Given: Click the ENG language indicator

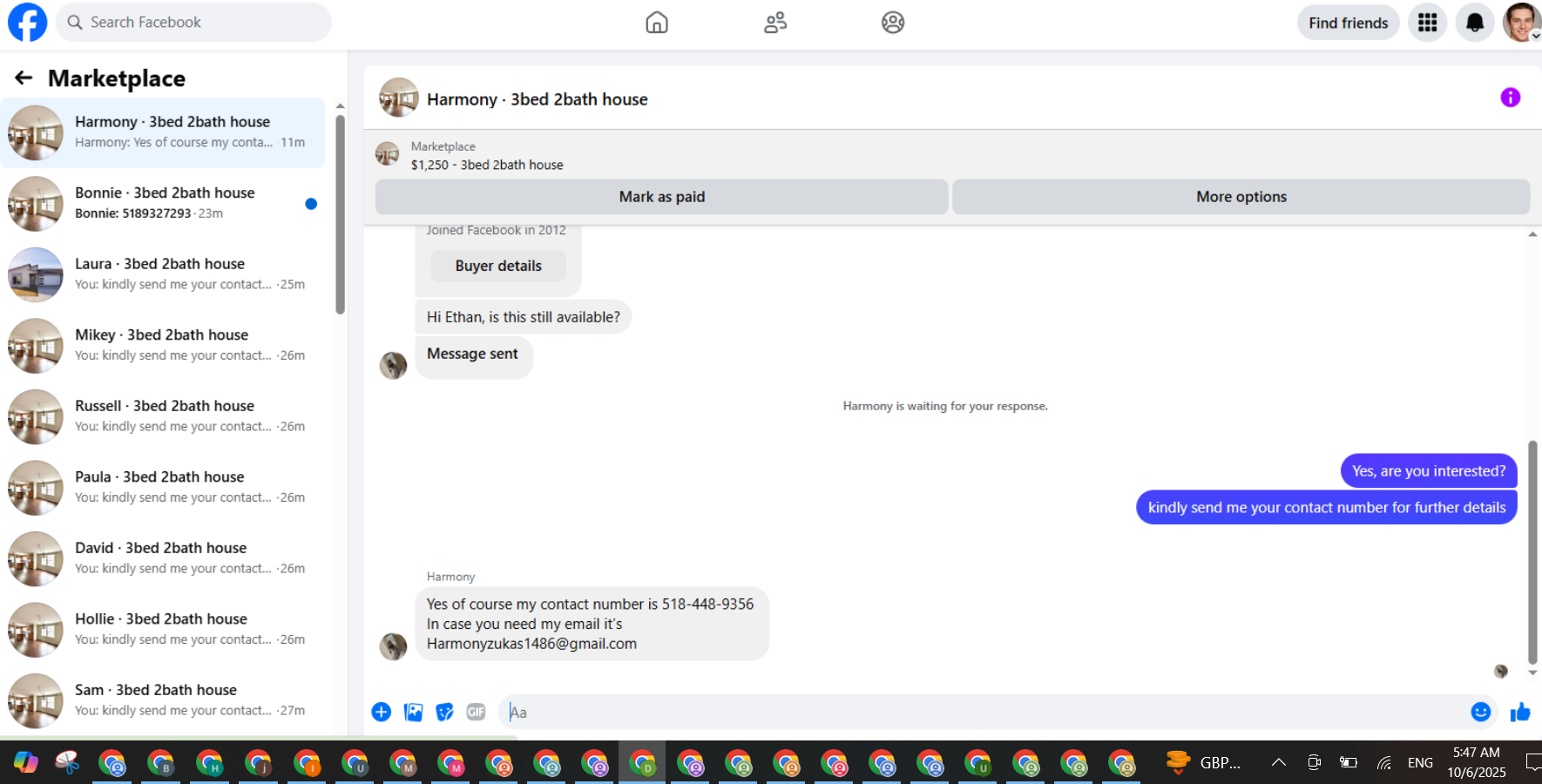Looking at the screenshot, I should pos(1420,763).
